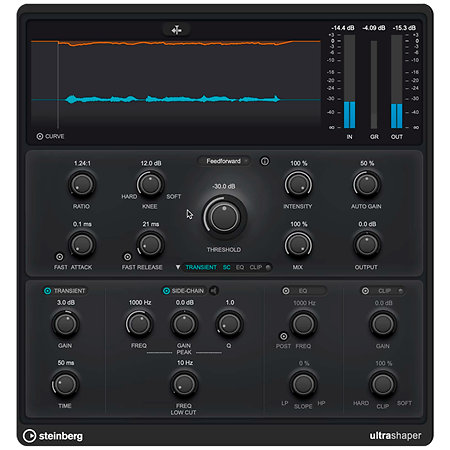Click the Side-chain Q knob

pyautogui.click(x=229, y=324)
